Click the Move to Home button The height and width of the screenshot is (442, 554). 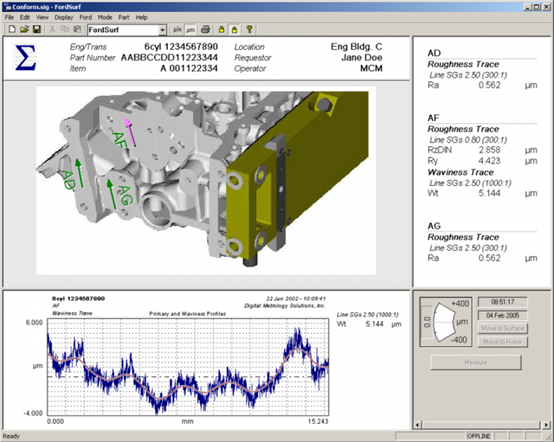502,342
